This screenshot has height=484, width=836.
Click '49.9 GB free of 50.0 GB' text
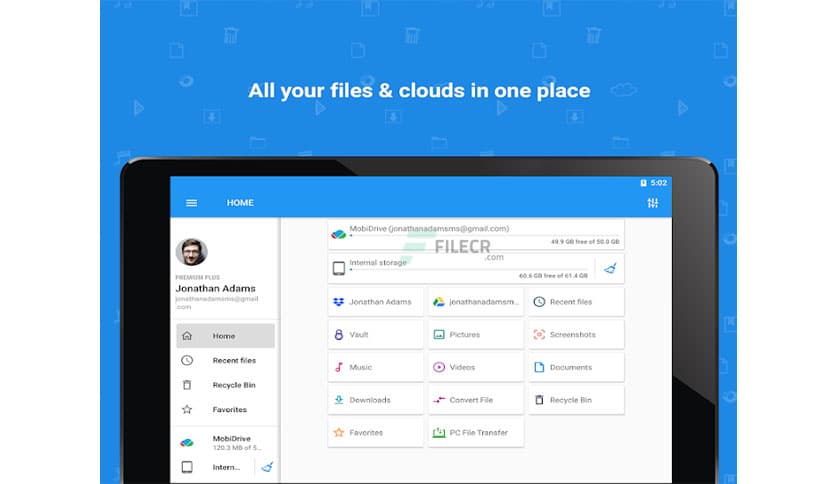pos(585,242)
